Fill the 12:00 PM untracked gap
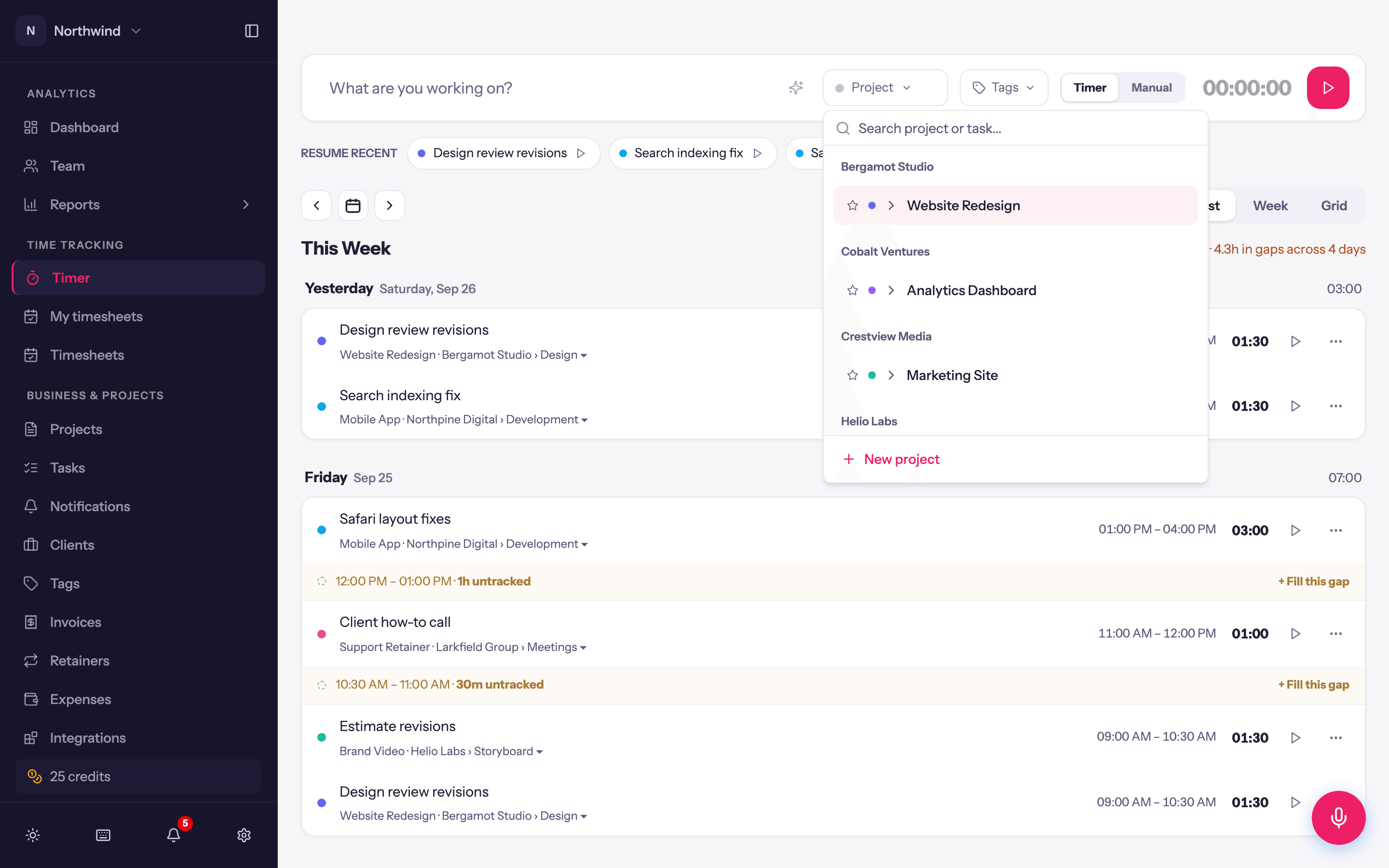 click(1313, 582)
